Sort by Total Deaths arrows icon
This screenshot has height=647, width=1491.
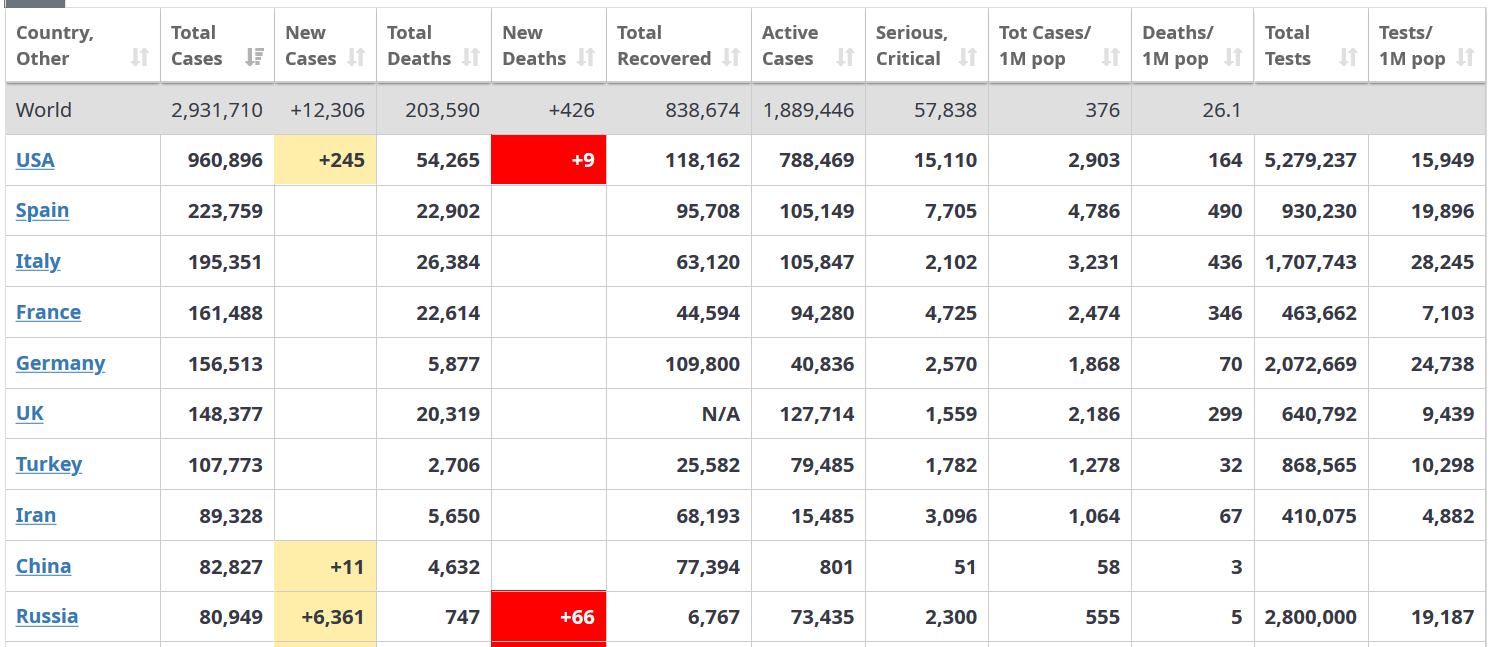click(471, 58)
